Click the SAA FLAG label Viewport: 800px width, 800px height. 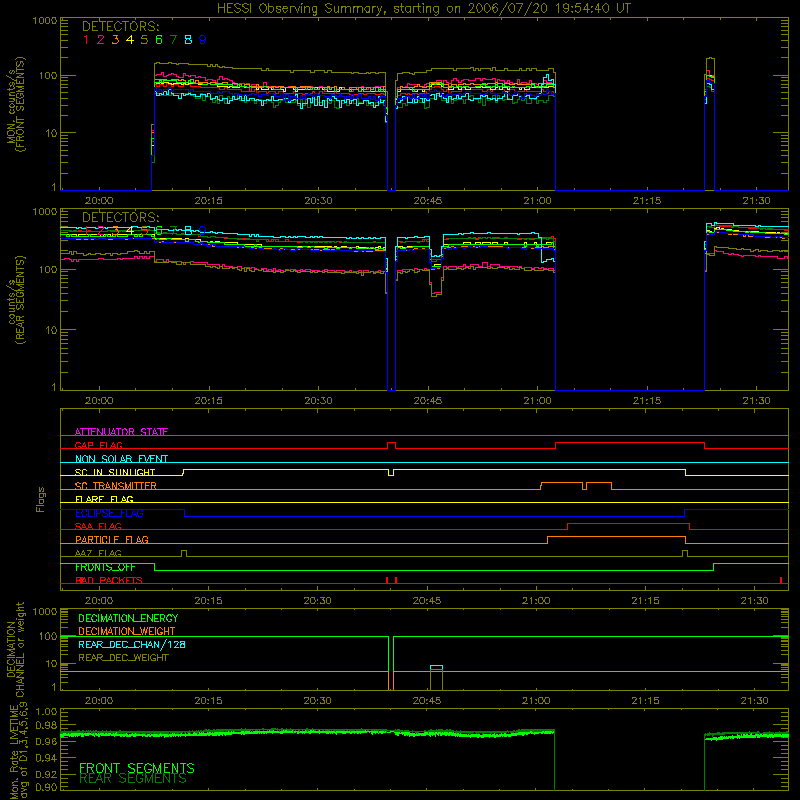point(98,526)
